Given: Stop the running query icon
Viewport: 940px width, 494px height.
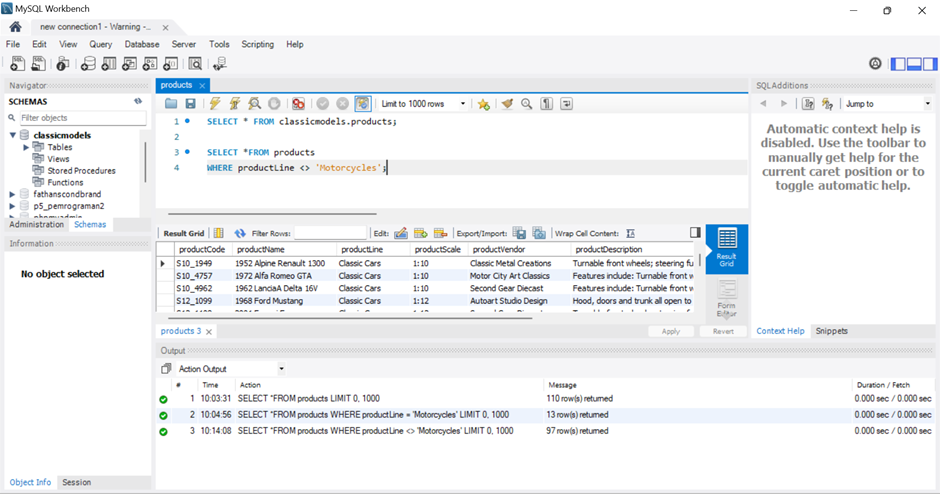Looking at the screenshot, I should (274, 104).
